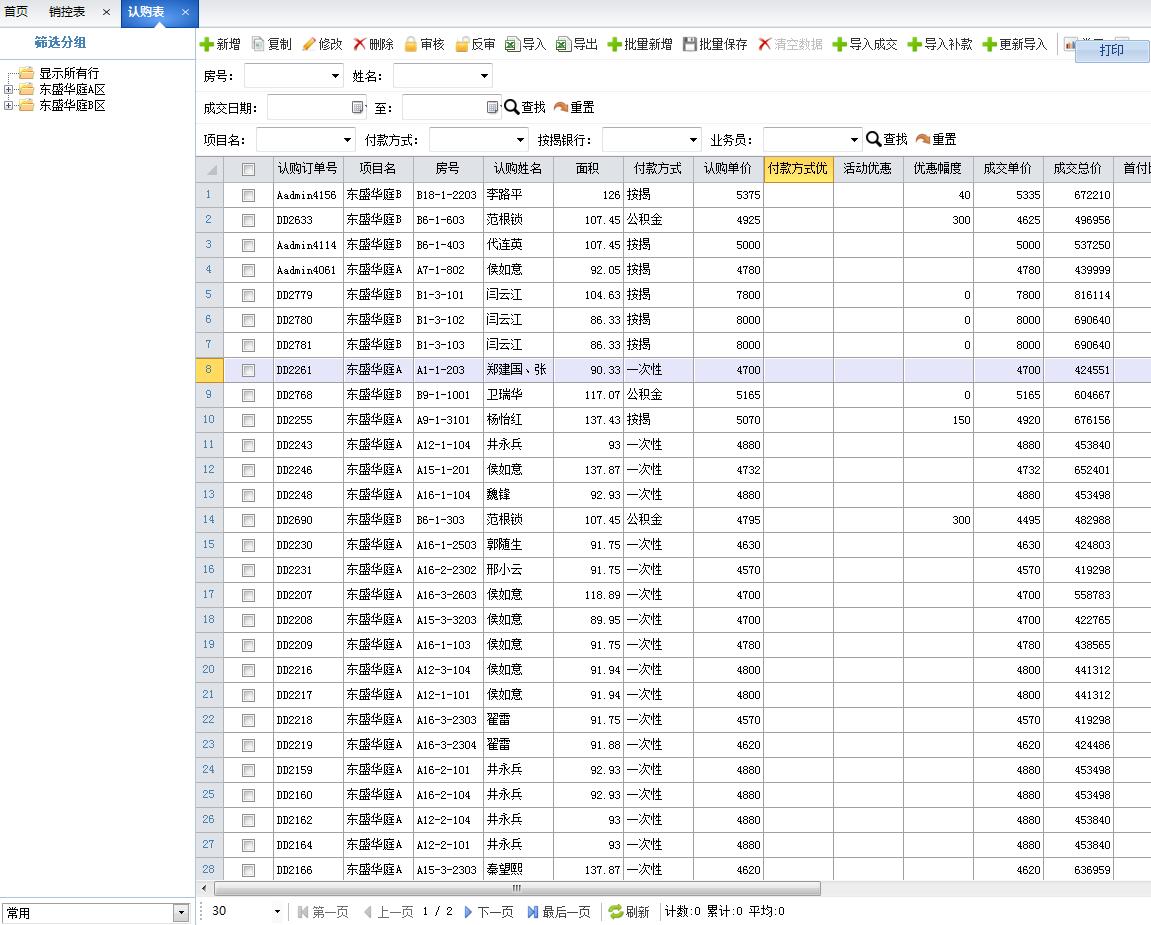Switch to the 首页 tab
The width and height of the screenshot is (1151, 925).
click(16, 12)
